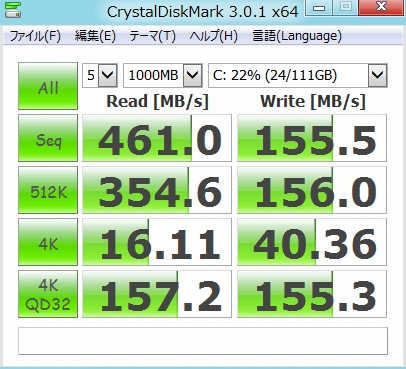Minimize the CrystalDiskMark window
The image size is (406, 369).
319,7
